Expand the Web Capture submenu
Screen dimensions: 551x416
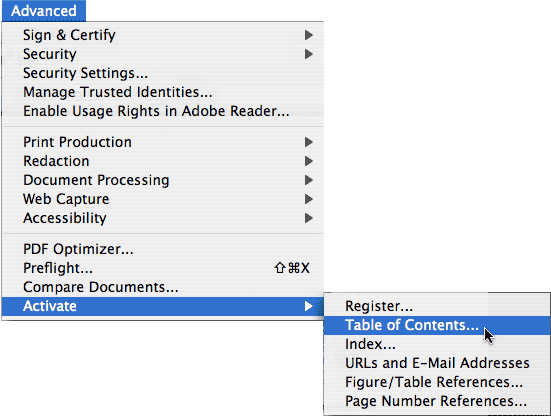click(163, 199)
